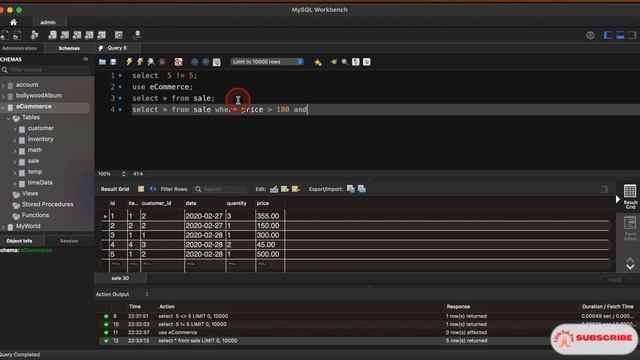Screen dimensions: 640x360
Task: Expand the sale table node
Action: click(15, 162)
